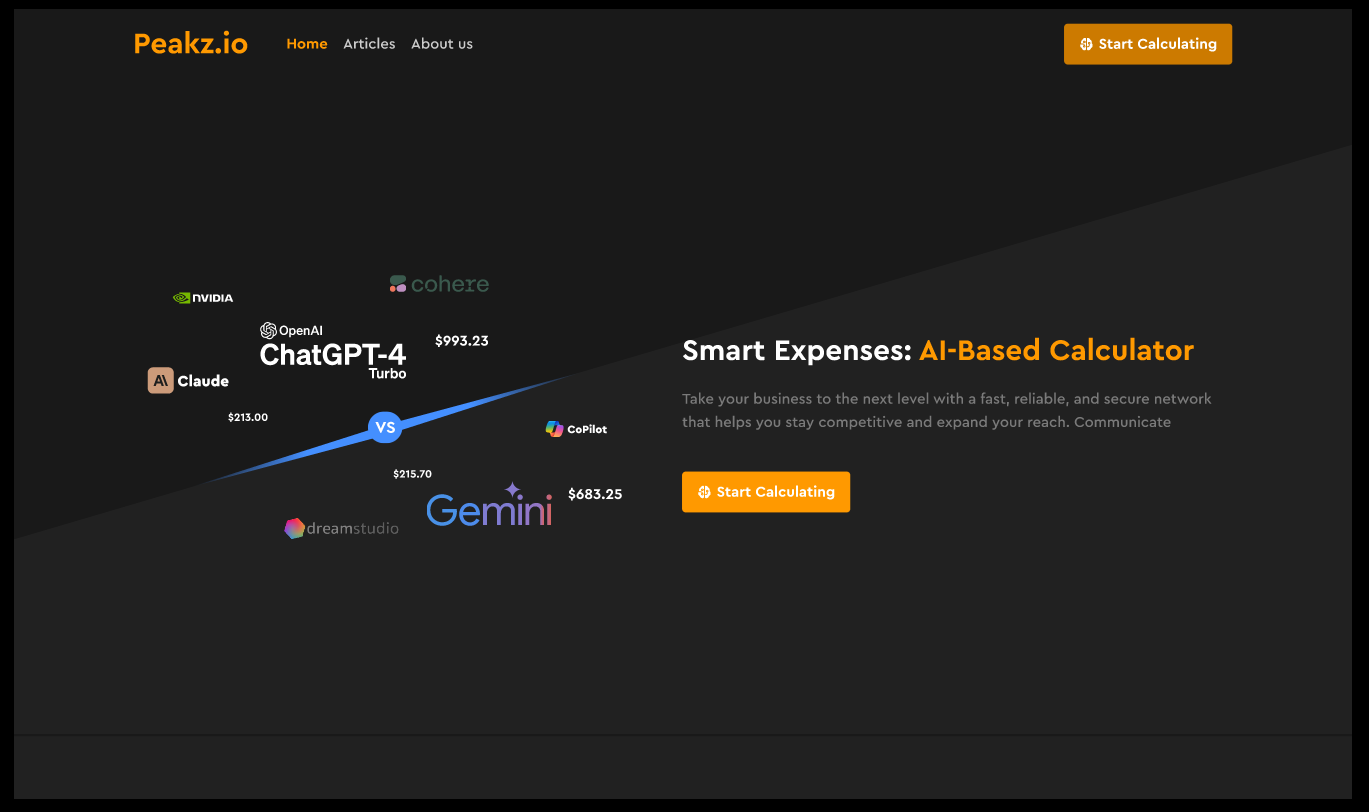Click the CoPilot logo
The width and height of the screenshot is (1369, 812).
coord(576,429)
